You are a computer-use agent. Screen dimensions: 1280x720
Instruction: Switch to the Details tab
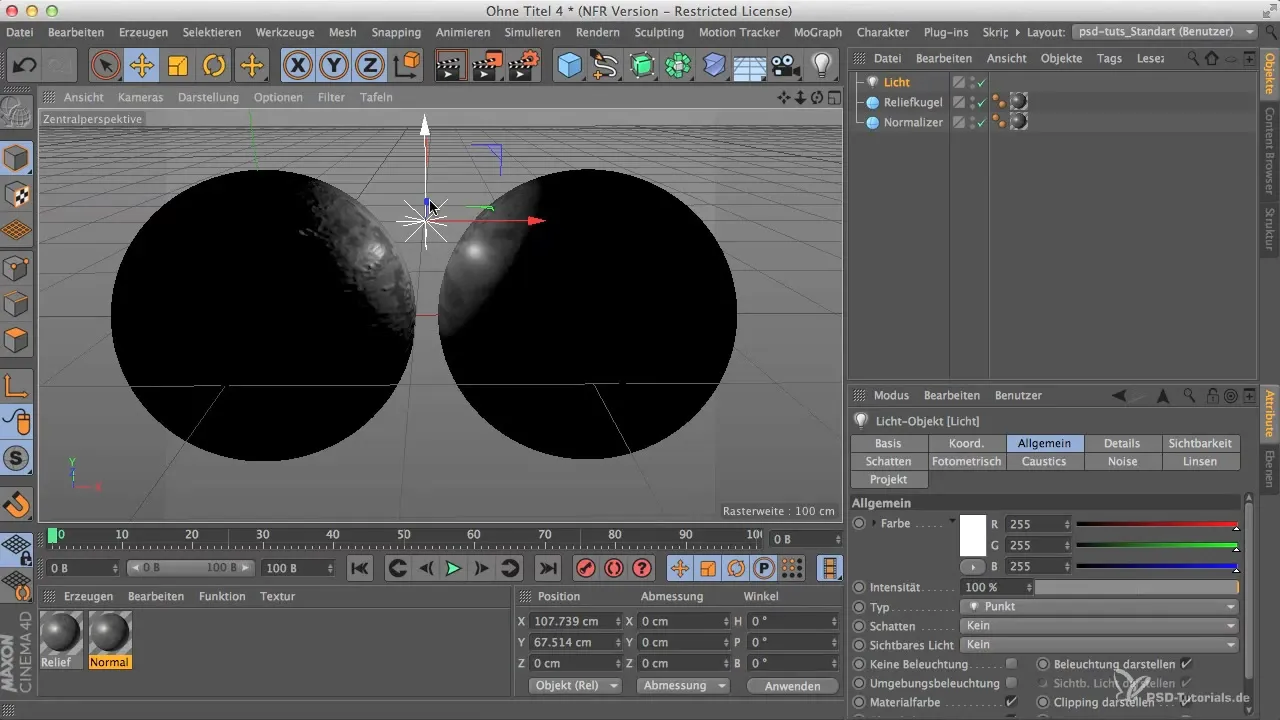[1122, 443]
